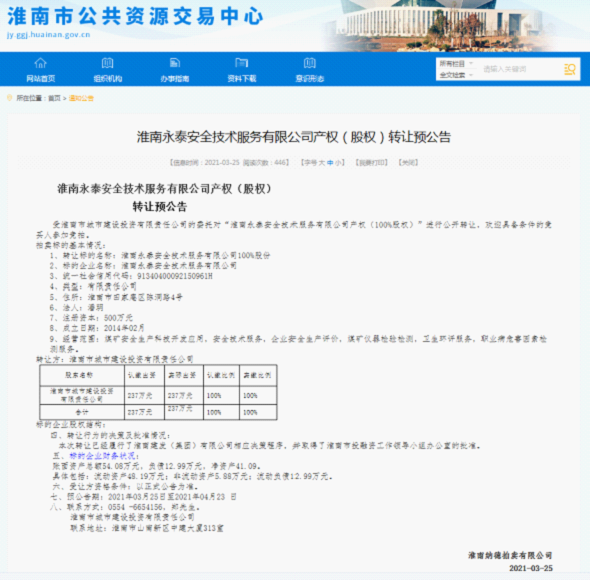The width and height of the screenshot is (590, 580).
Task: Open the 通知公告 breadcrumb link
Action: [x=81, y=98]
